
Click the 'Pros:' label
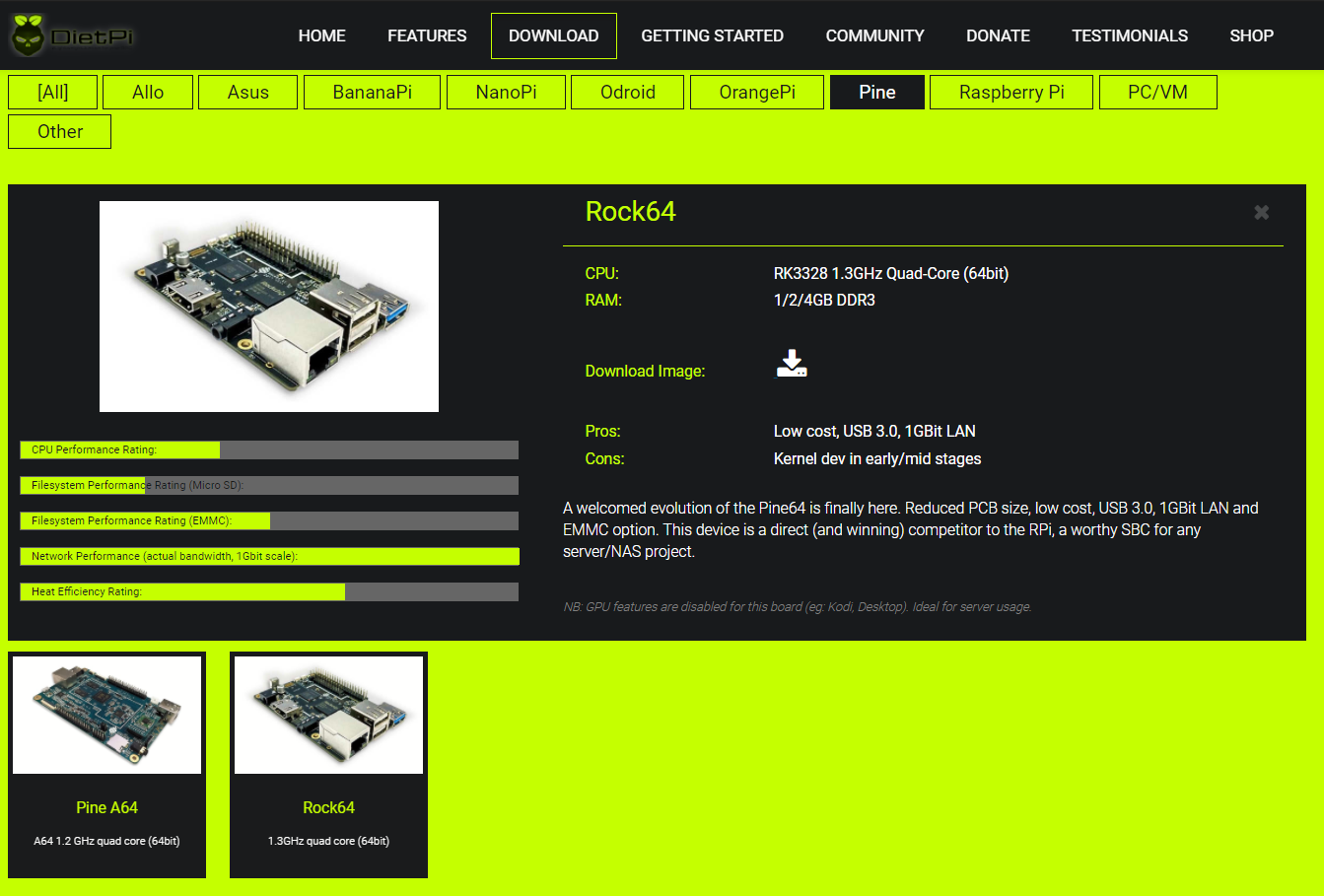point(602,431)
